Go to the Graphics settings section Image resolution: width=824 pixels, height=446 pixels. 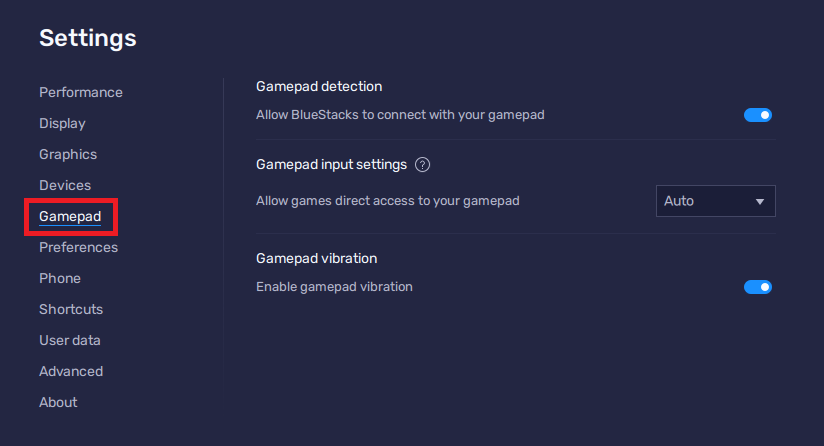point(68,154)
